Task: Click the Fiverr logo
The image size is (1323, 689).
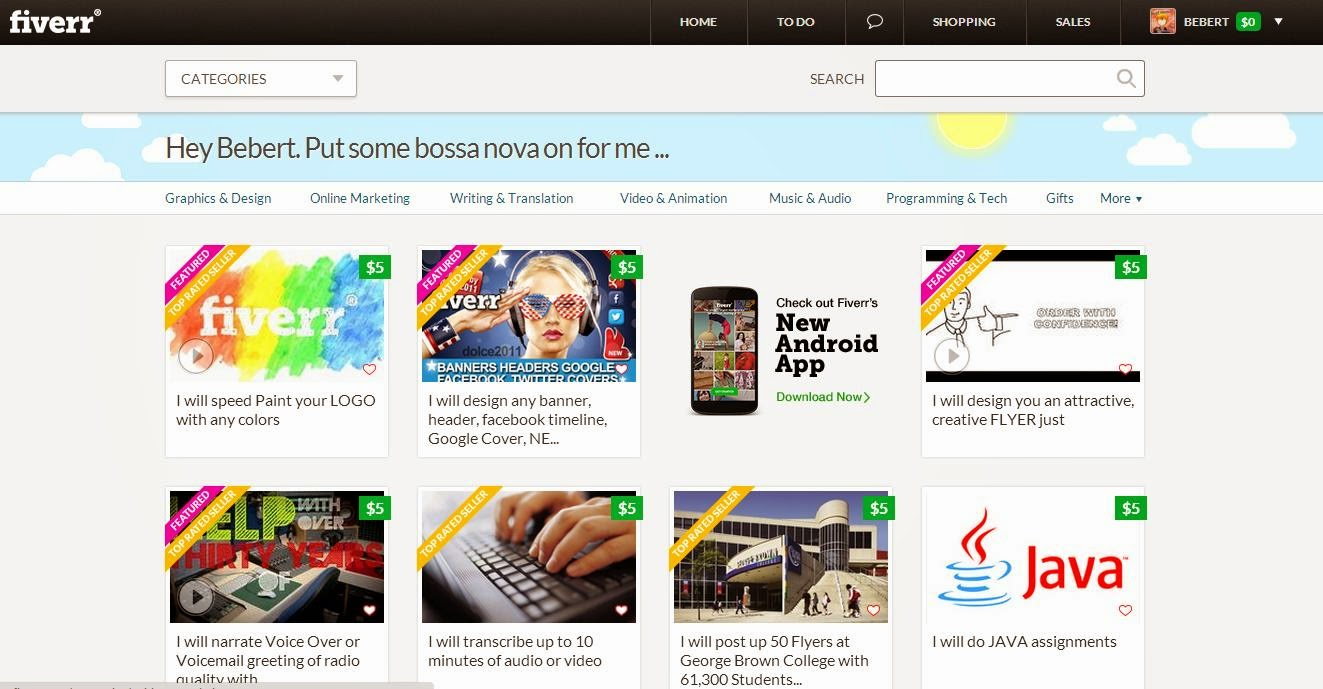Action: (x=55, y=21)
